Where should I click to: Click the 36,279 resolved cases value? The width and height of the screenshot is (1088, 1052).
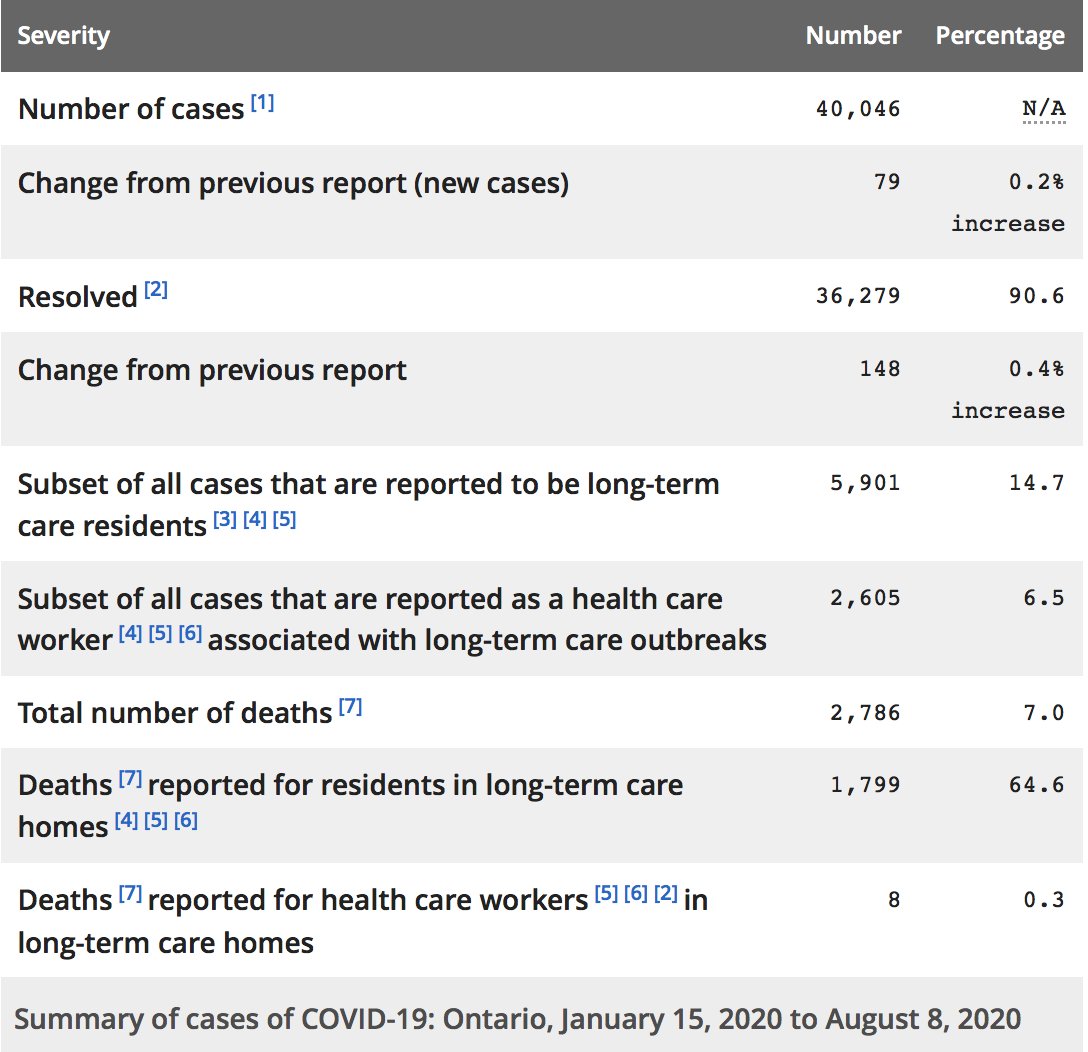coord(858,296)
